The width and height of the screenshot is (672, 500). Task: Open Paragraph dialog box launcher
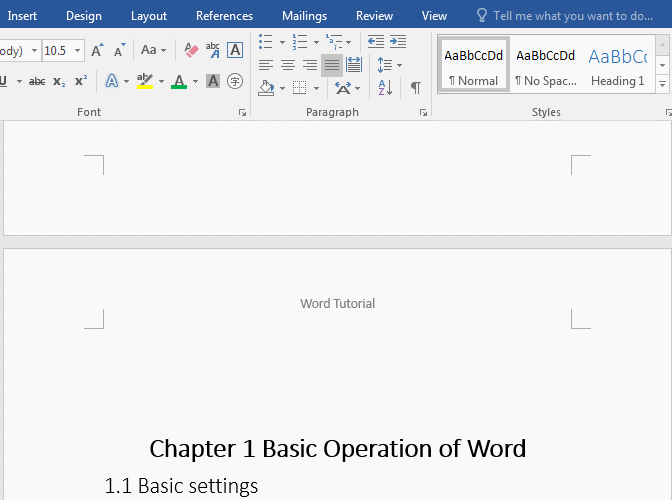click(423, 113)
